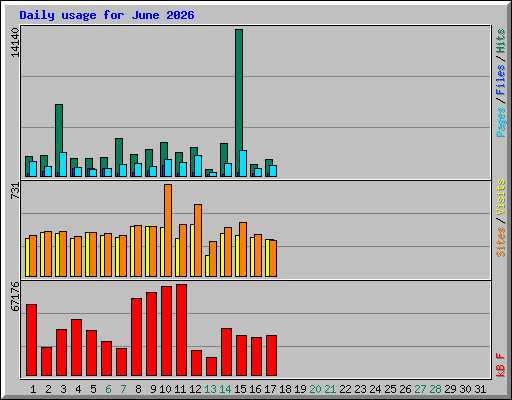The width and height of the screenshot is (512, 400).
Task: Click the green weekend day label '6'
Action: click(x=108, y=389)
